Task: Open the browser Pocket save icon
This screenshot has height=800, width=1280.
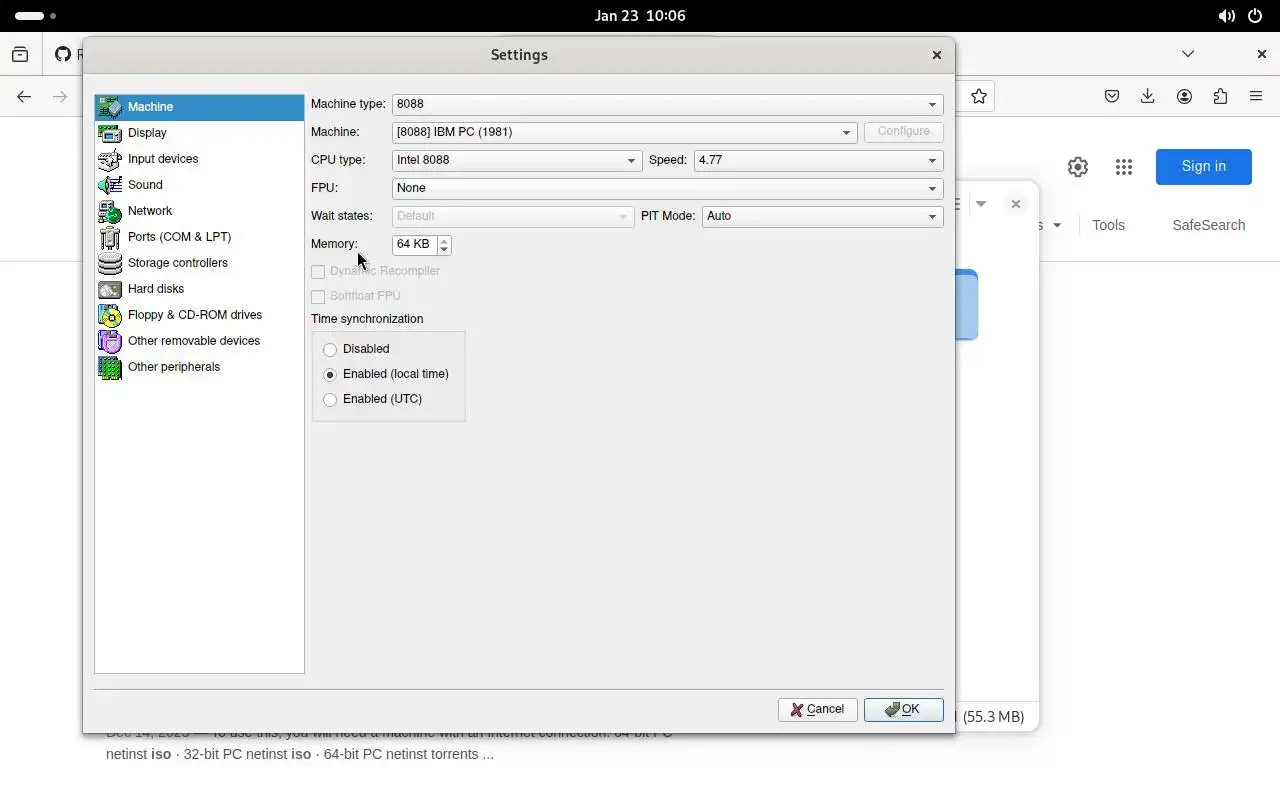Action: pyautogui.click(x=1112, y=96)
